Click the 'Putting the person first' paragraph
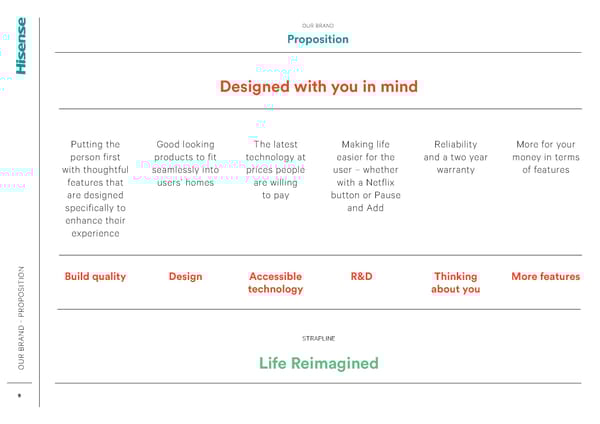This screenshot has width=600, height=424. click(97, 189)
